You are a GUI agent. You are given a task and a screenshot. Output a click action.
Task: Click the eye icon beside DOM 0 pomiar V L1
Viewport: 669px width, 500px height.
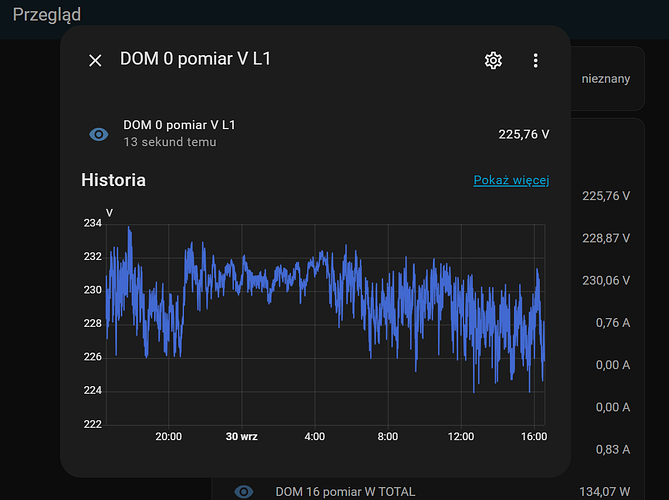coord(99,134)
